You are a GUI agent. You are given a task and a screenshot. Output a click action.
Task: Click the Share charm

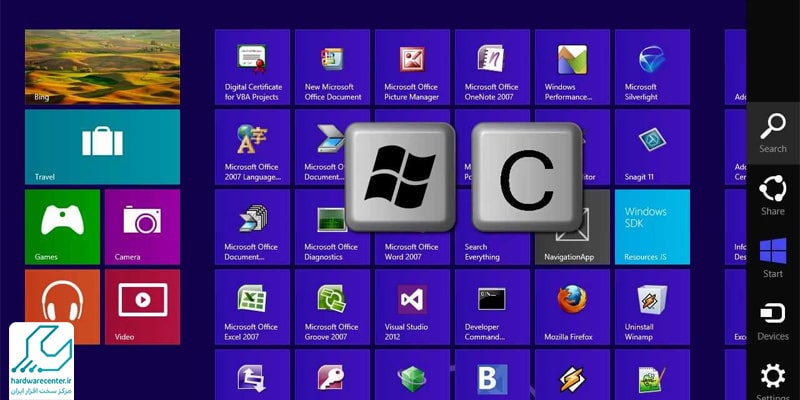point(773,195)
